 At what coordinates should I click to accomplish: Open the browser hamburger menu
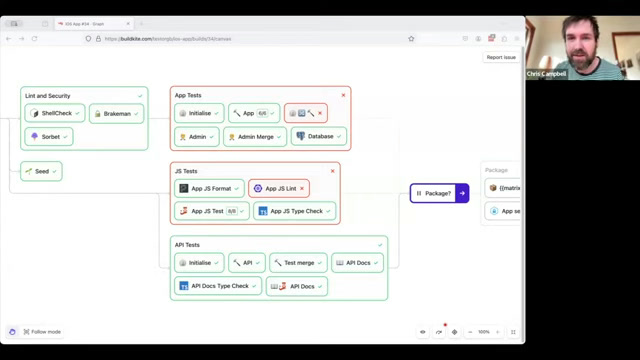[517, 39]
